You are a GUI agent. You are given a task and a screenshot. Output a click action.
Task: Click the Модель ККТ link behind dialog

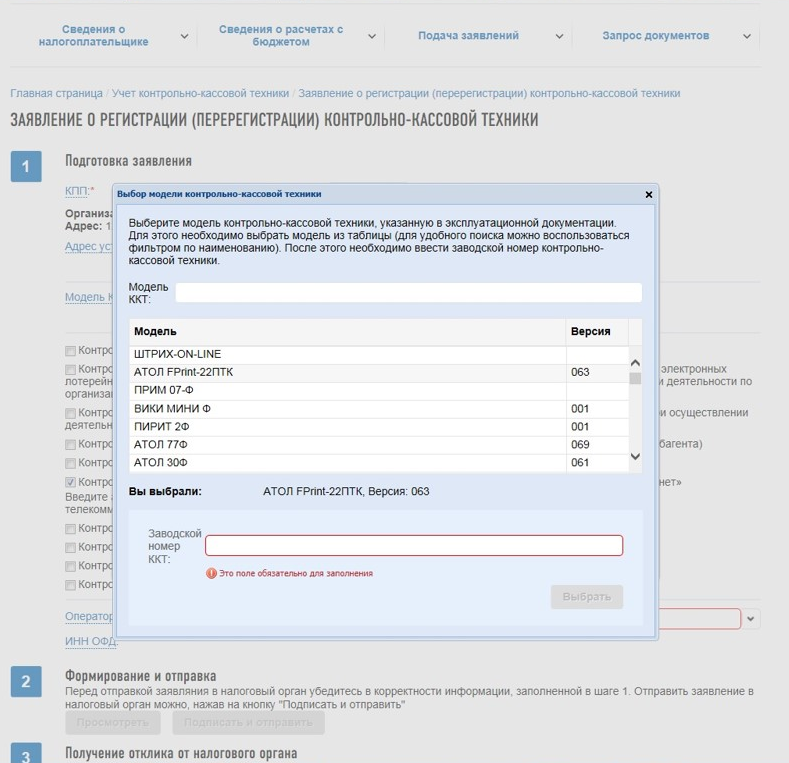point(89,297)
